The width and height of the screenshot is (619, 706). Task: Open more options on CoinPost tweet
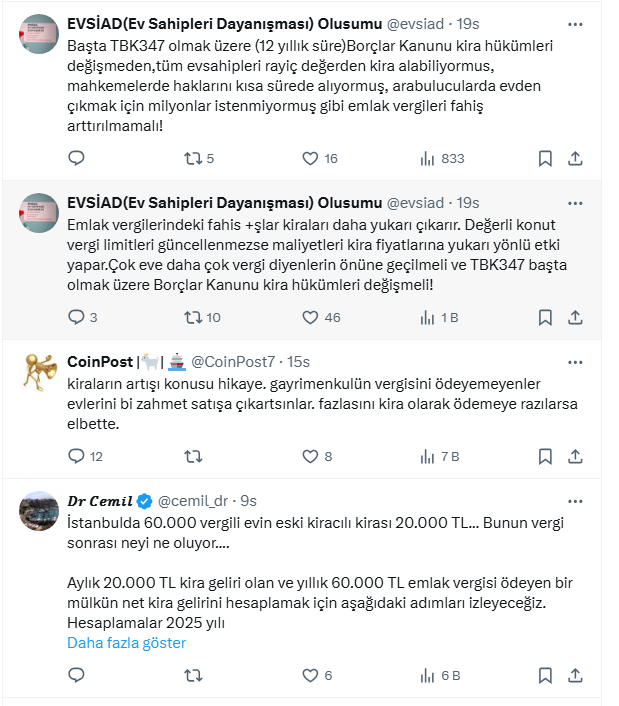point(576,361)
